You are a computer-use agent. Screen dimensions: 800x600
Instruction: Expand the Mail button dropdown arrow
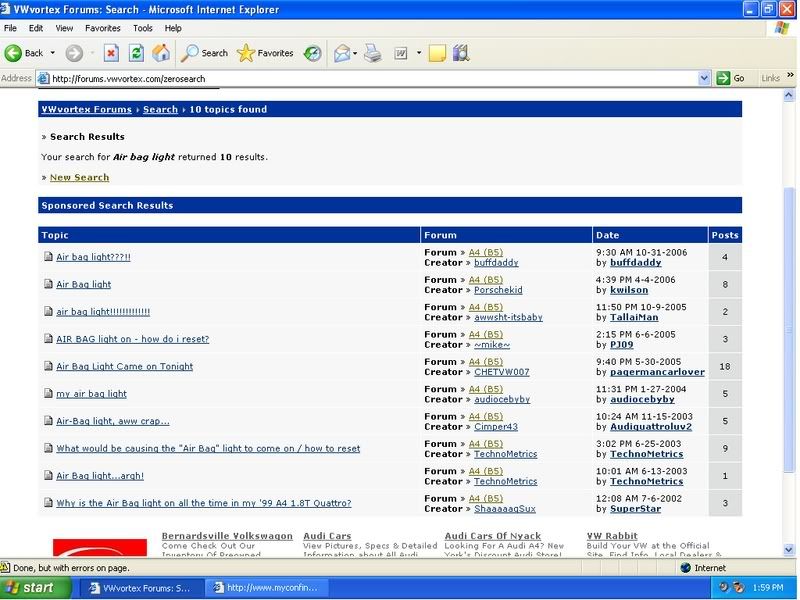point(357,53)
